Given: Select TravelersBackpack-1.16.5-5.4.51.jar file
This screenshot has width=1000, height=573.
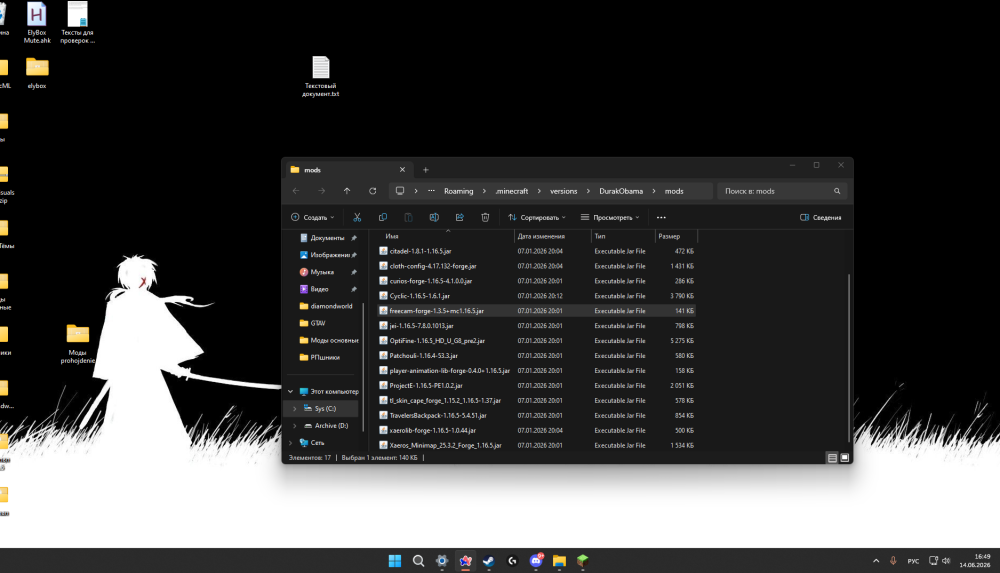Looking at the screenshot, I should click(x=536, y=415).
